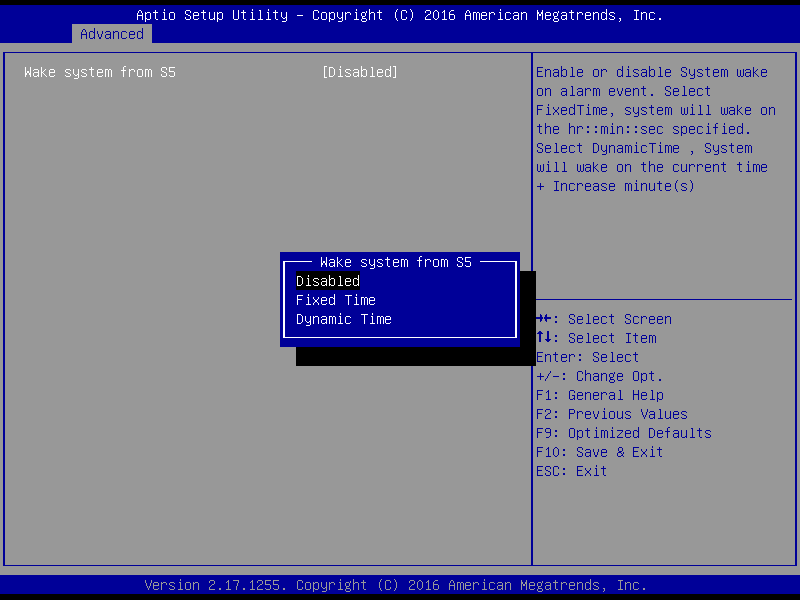This screenshot has width=800, height=600.
Task: Click the Enter: Select hint
Action: click(588, 357)
